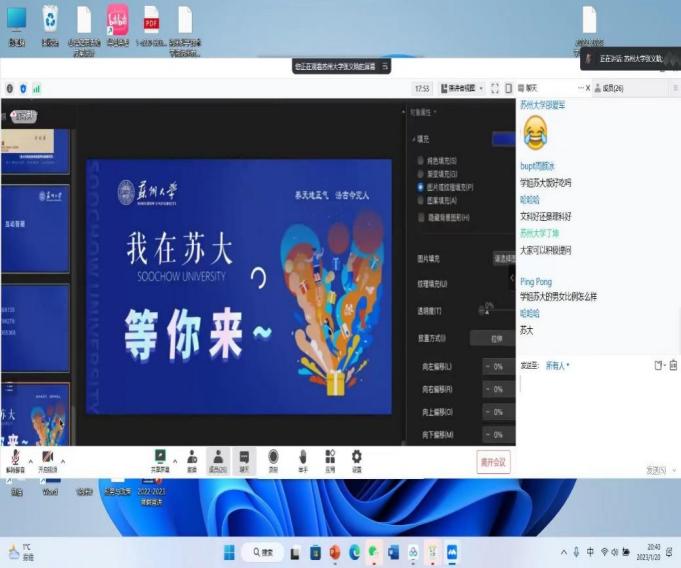Open the members list icon in meeting toolbar
Image resolution: width=681 pixels, height=568 pixels.
click(x=217, y=456)
